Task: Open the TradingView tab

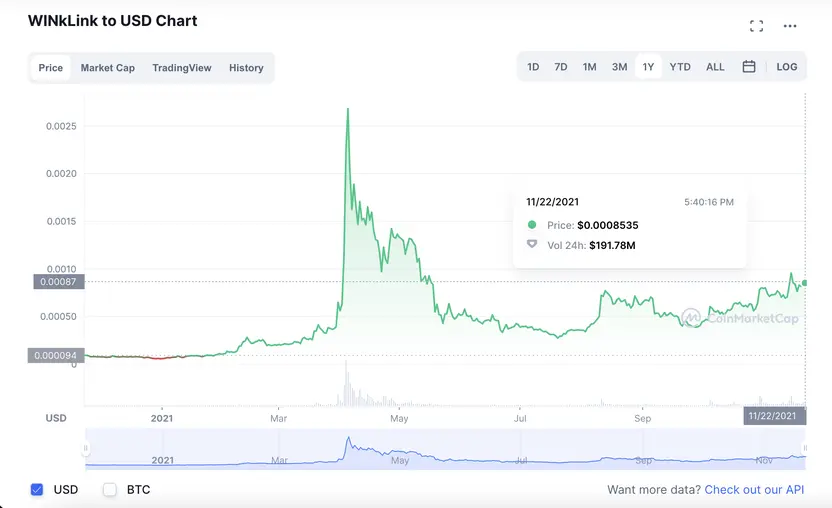Action: 182,68
